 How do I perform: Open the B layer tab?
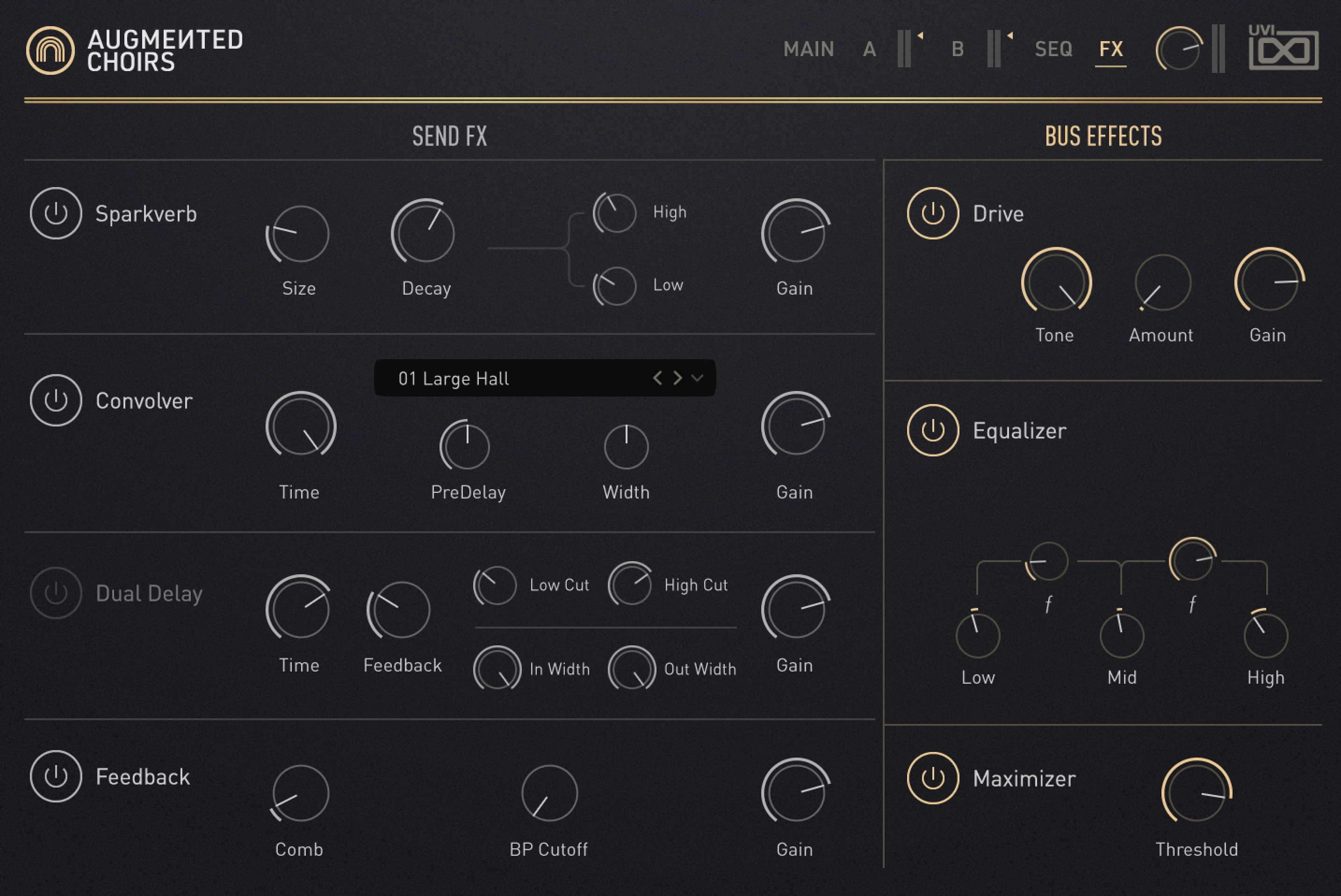point(958,49)
